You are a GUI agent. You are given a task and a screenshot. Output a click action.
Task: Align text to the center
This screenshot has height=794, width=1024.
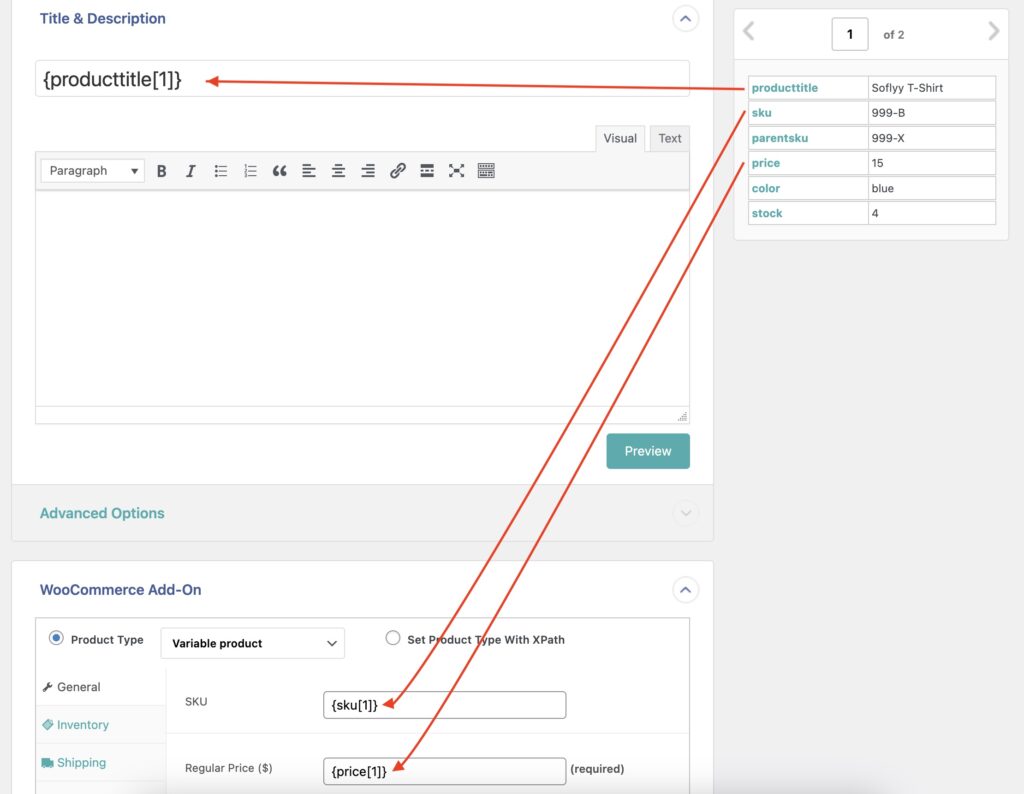point(337,170)
